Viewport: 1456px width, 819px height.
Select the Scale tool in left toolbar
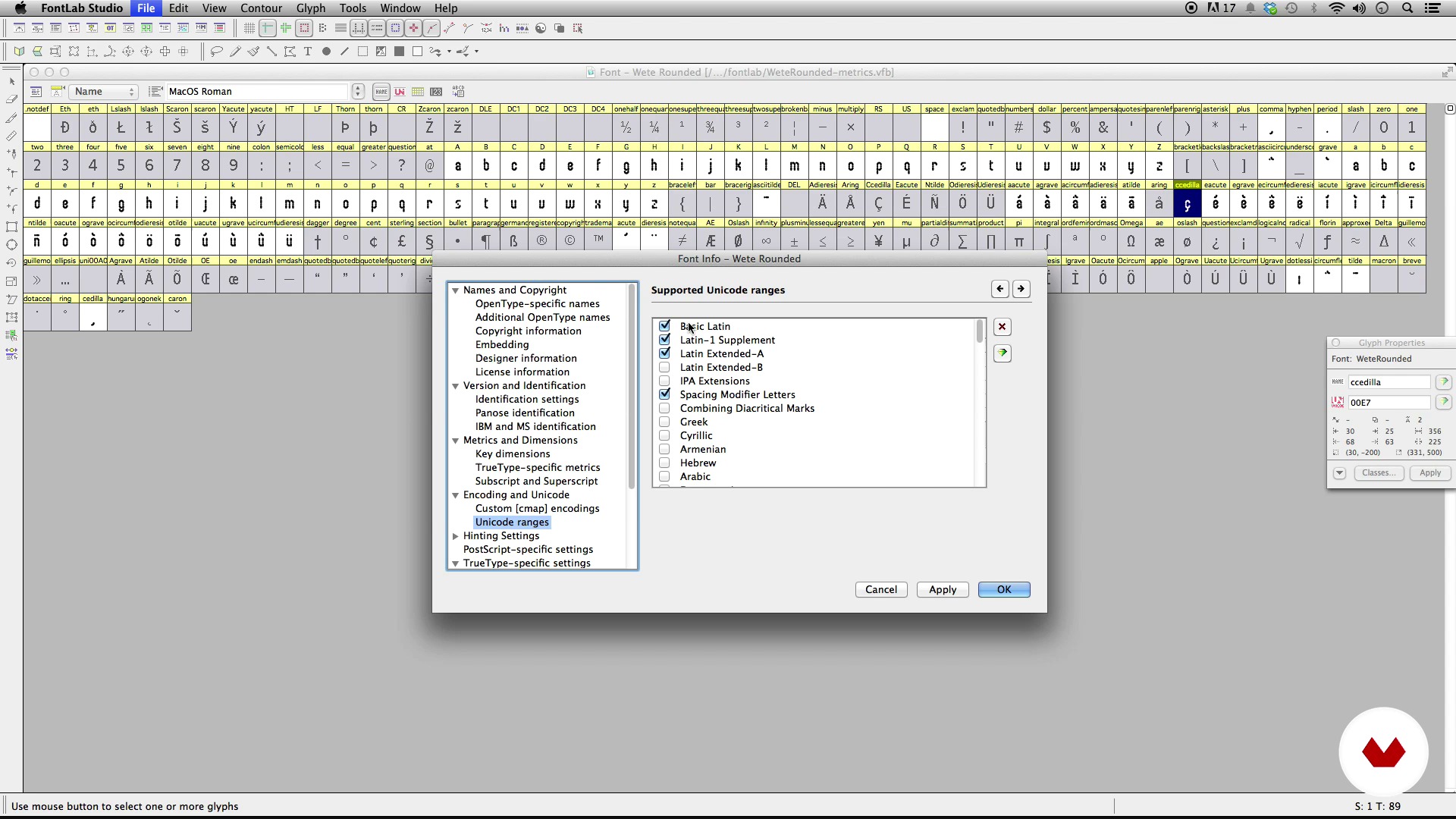coord(11,281)
